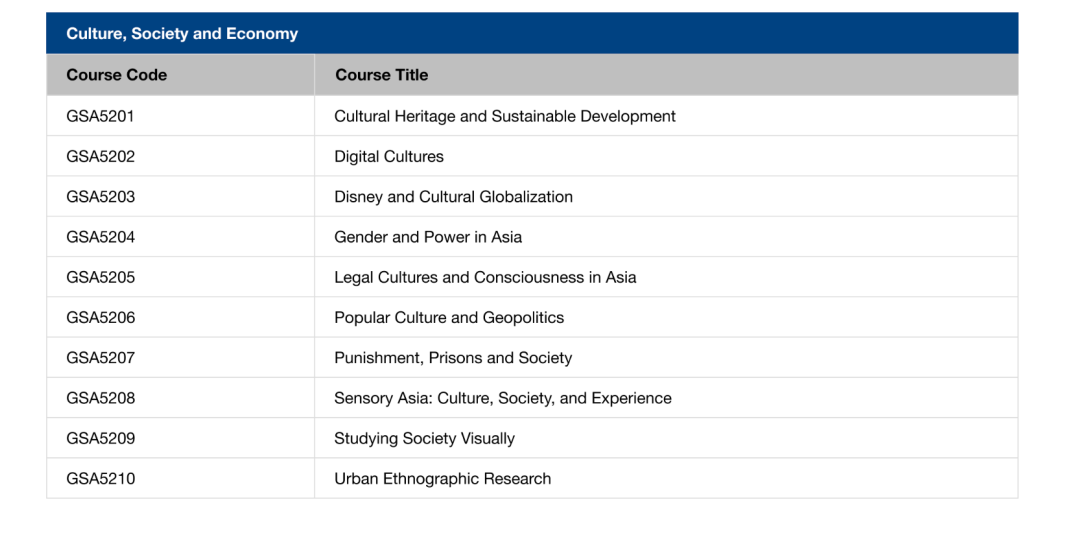Click course code GSA5205

(x=100, y=277)
